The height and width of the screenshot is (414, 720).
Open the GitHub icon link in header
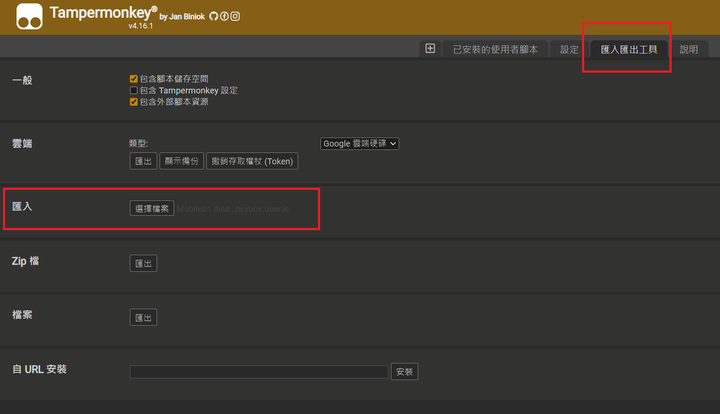[x=214, y=17]
